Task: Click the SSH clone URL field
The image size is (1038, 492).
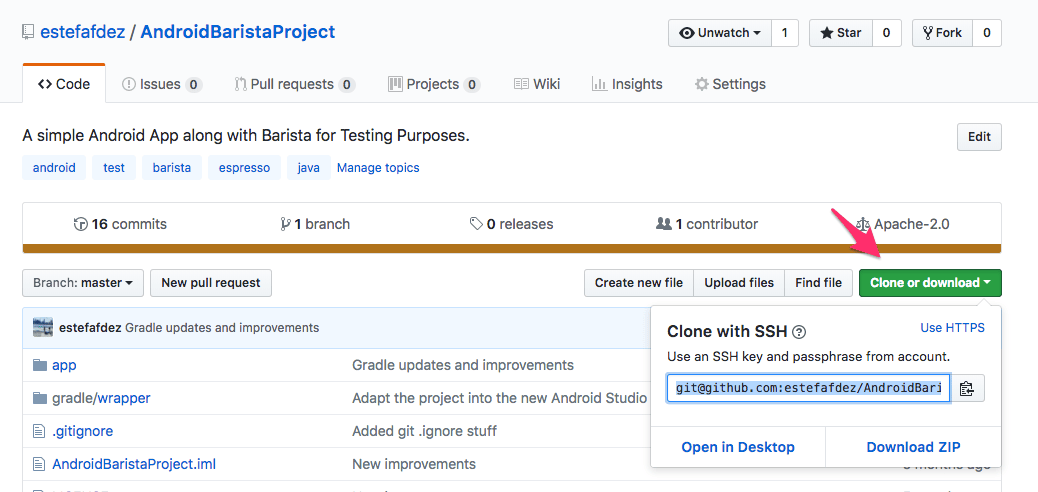Action: pyautogui.click(x=808, y=388)
